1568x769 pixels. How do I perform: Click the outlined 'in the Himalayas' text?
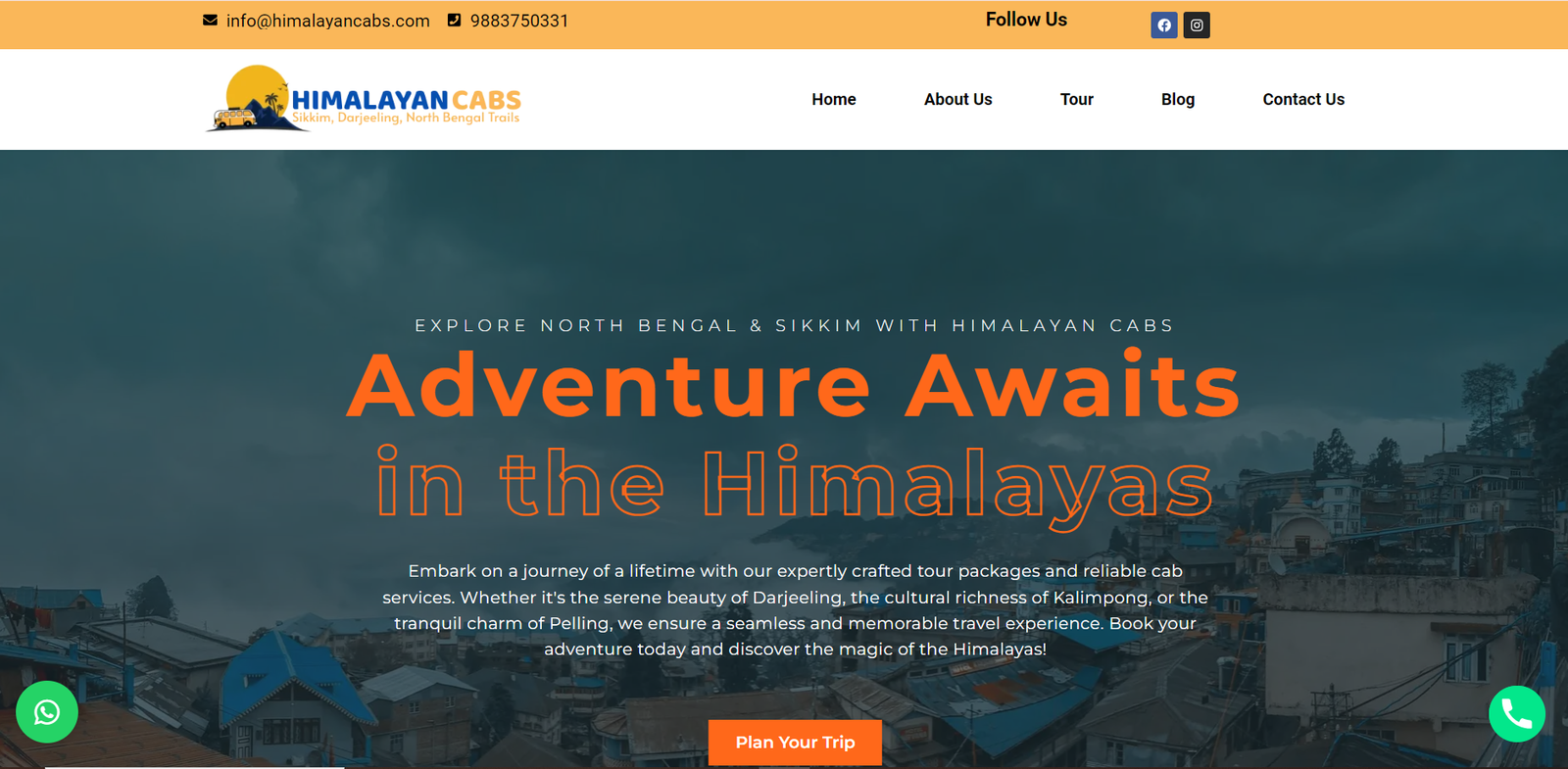click(795, 485)
